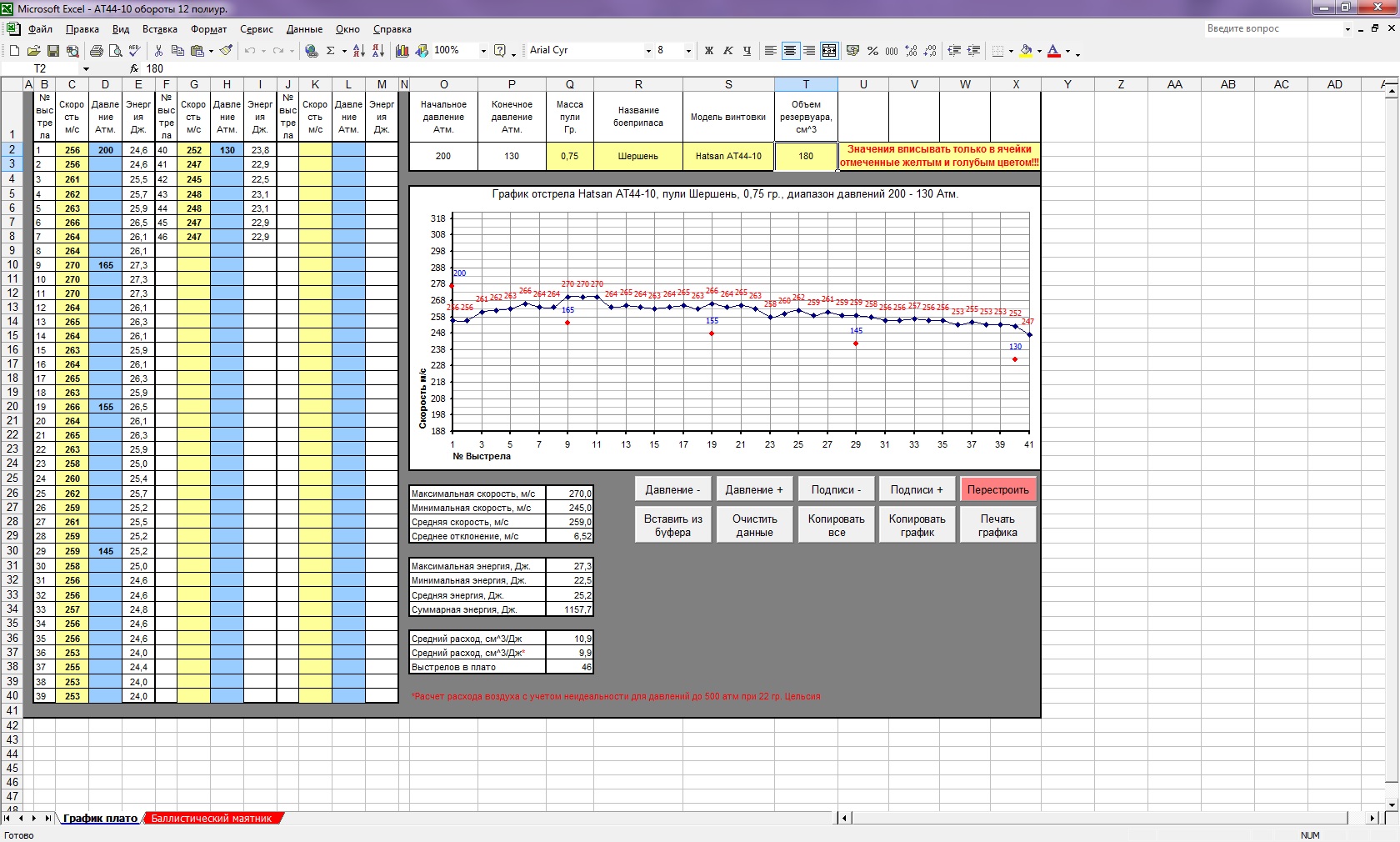
Task: Click the Очистить данные button
Action: point(754,525)
